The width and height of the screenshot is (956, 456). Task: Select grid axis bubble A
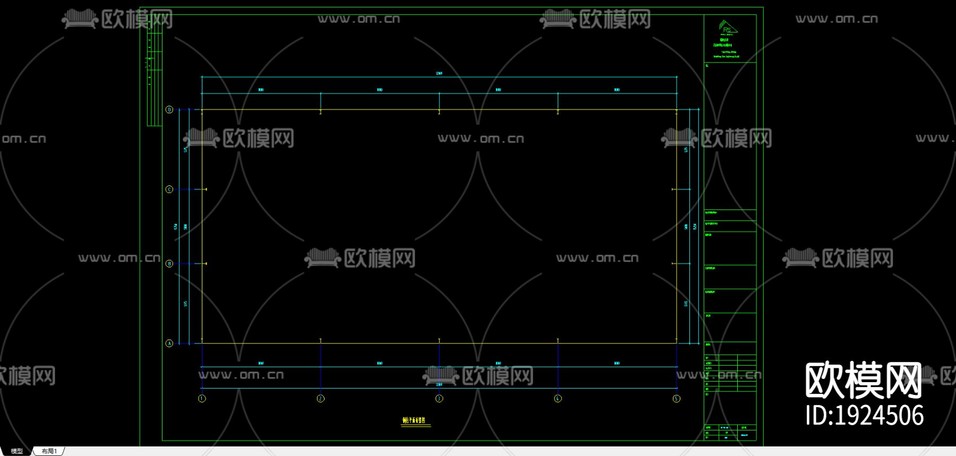pos(169,343)
